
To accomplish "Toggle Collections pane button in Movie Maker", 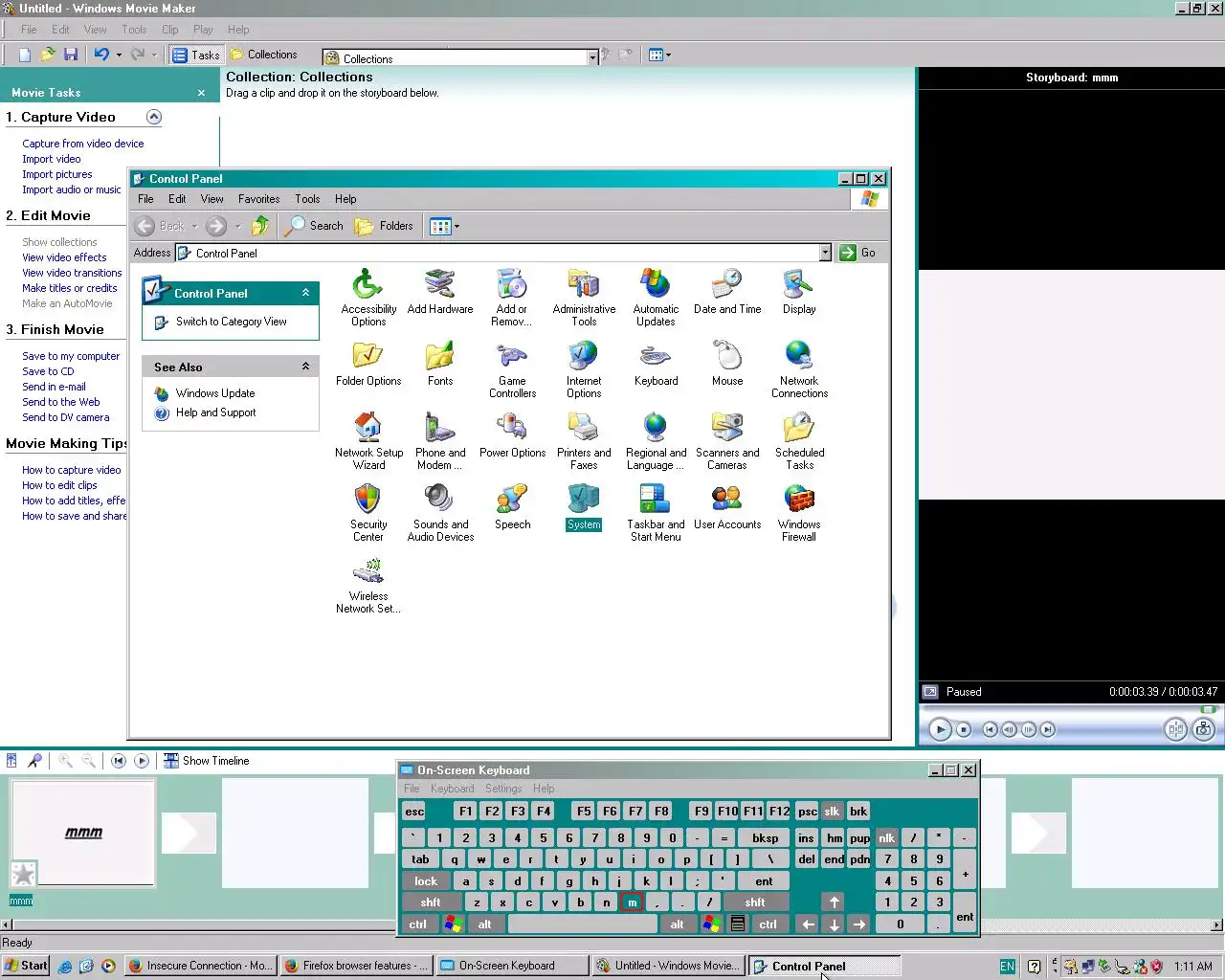I will pyautogui.click(x=264, y=55).
